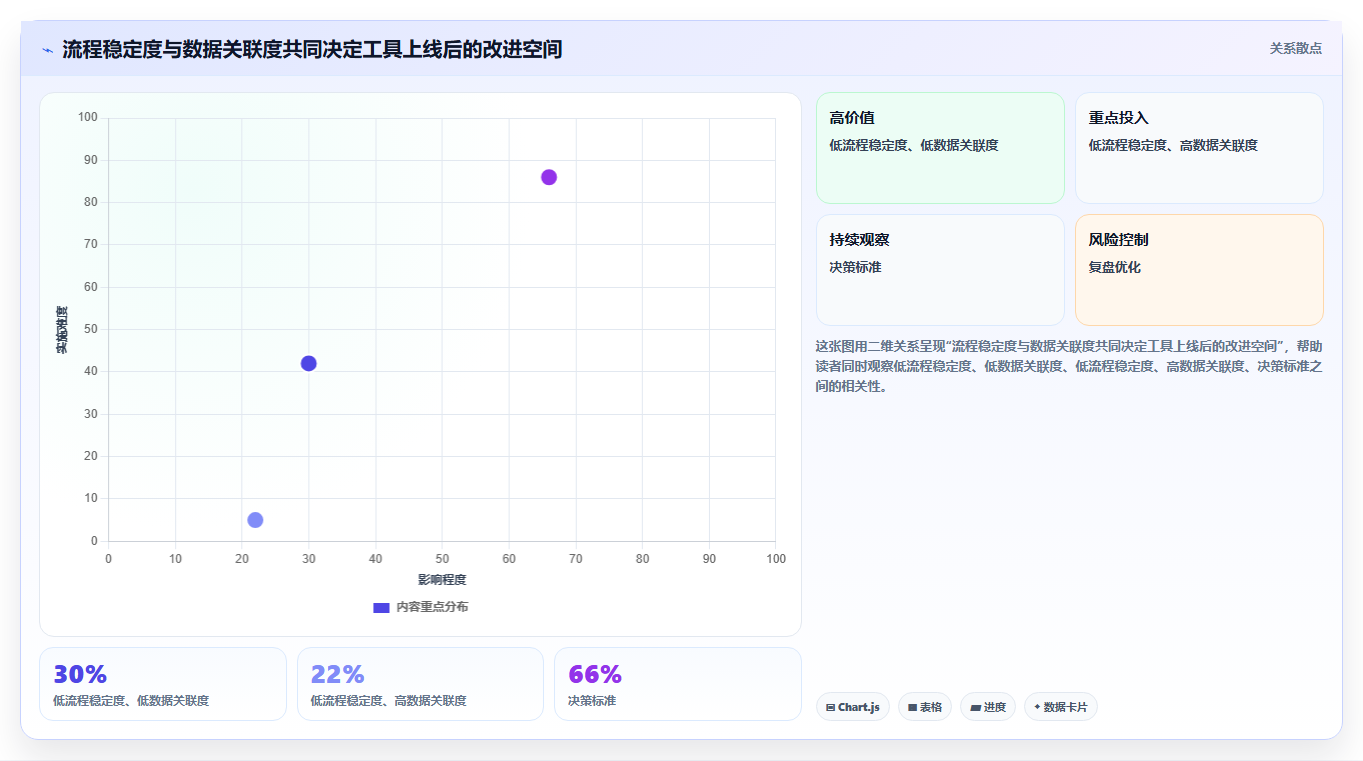1363x761 pixels.
Task: Click the 数据卡片 tag chip
Action: [x=1061, y=707]
